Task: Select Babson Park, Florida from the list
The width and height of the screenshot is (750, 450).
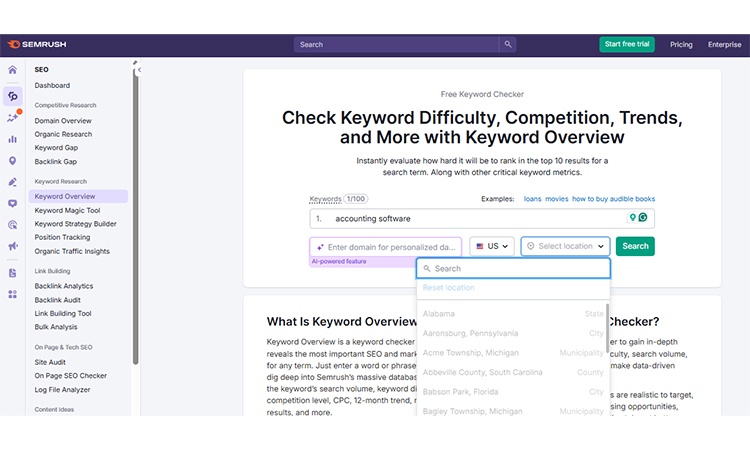Action: [512, 392]
